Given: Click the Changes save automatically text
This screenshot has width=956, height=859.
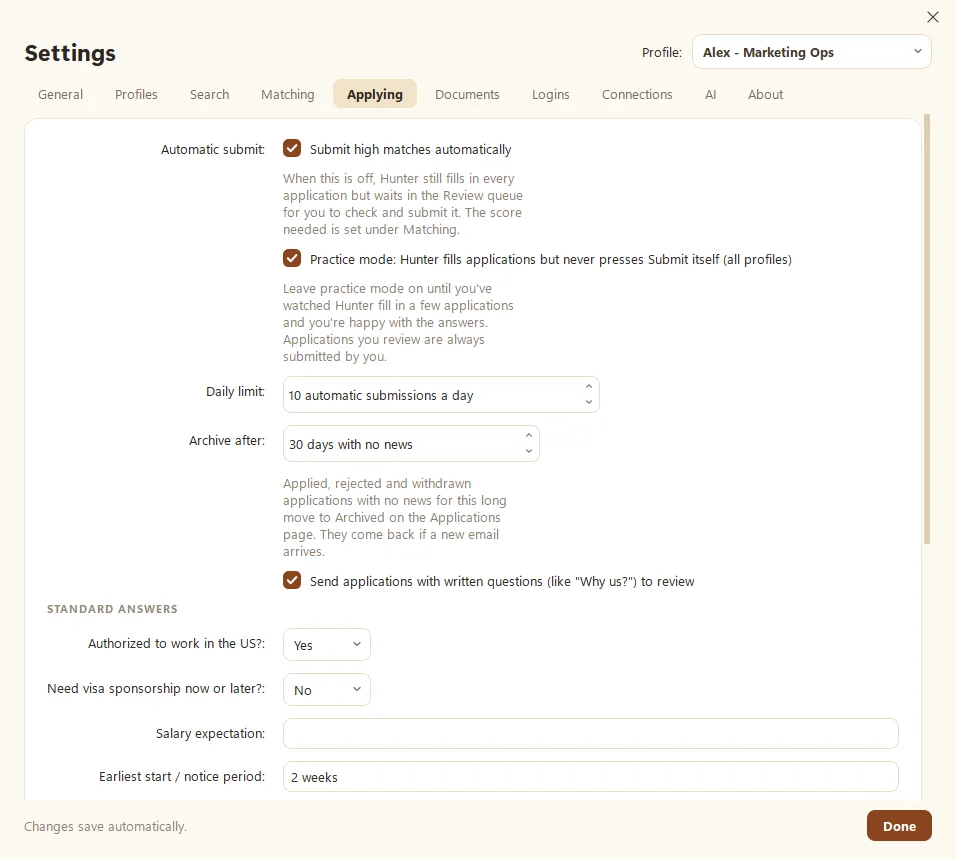Looking at the screenshot, I should coord(105,827).
